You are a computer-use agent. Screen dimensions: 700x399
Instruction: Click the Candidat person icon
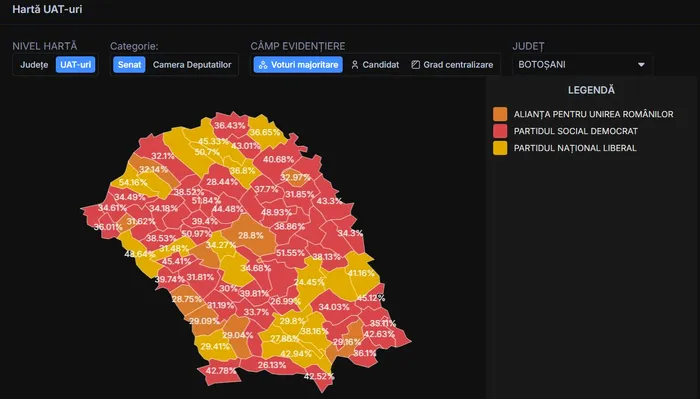click(355, 65)
